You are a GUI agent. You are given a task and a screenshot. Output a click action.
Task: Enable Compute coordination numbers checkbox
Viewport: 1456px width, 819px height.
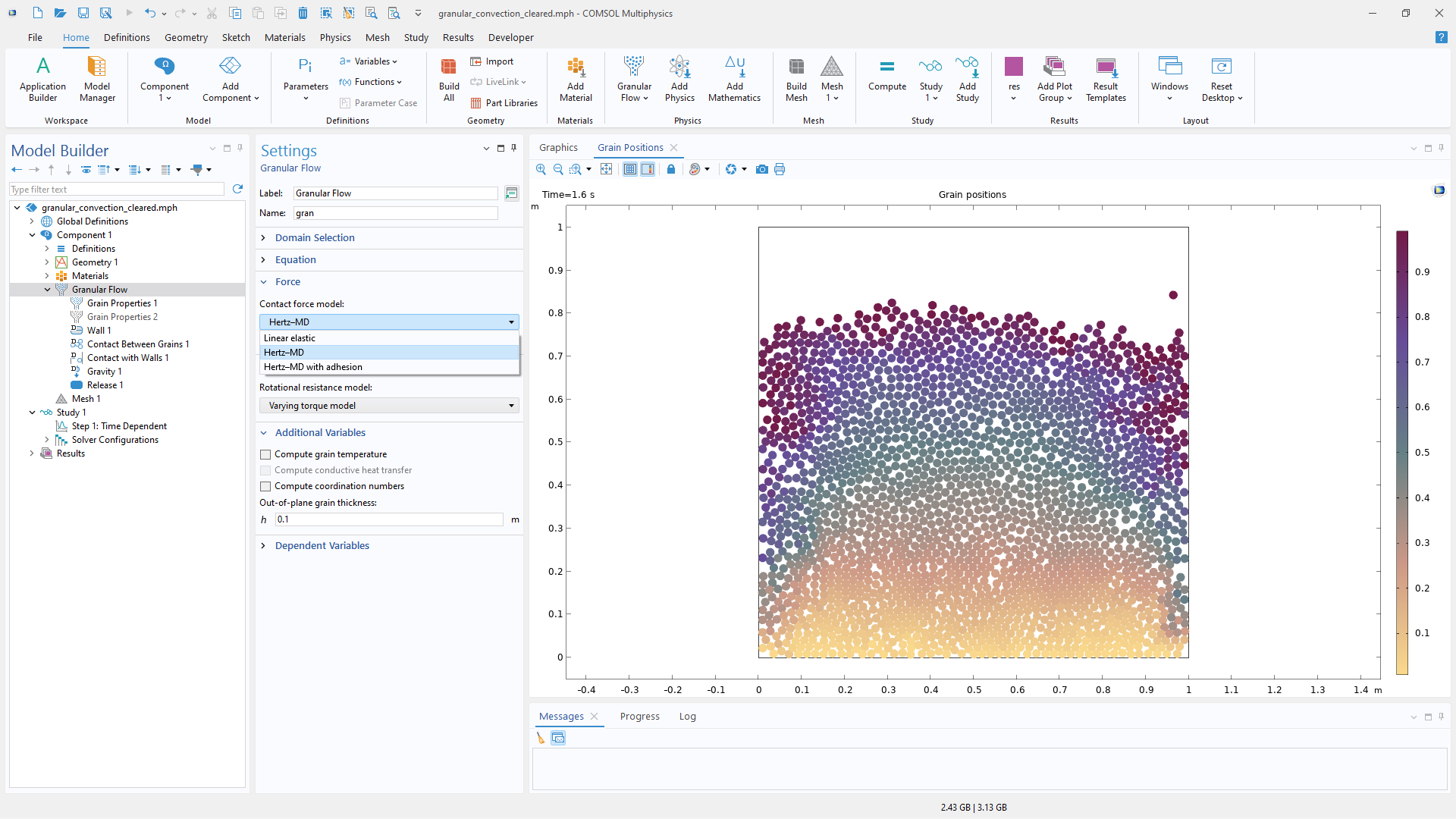click(265, 486)
